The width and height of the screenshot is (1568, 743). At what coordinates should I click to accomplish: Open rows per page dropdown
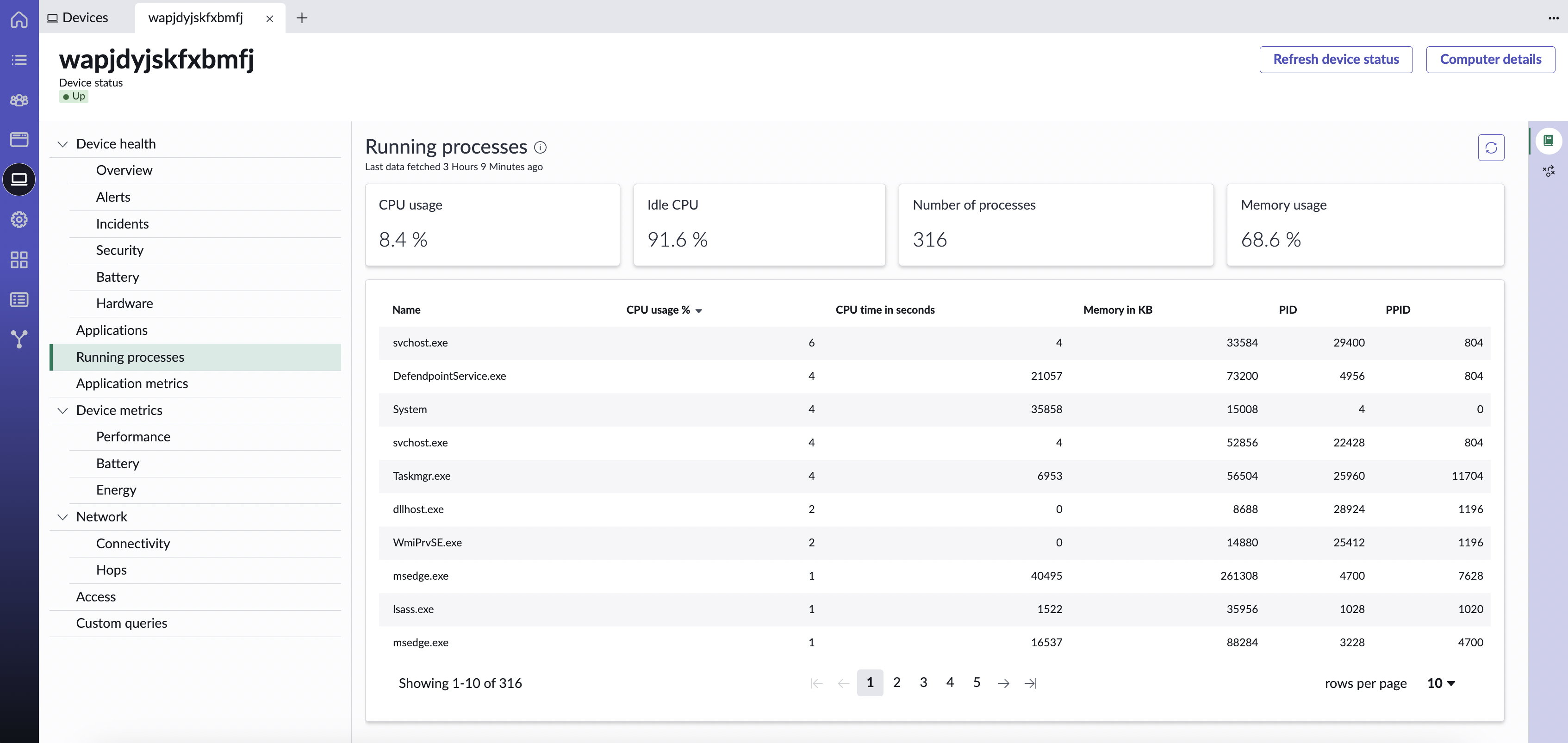(1441, 683)
